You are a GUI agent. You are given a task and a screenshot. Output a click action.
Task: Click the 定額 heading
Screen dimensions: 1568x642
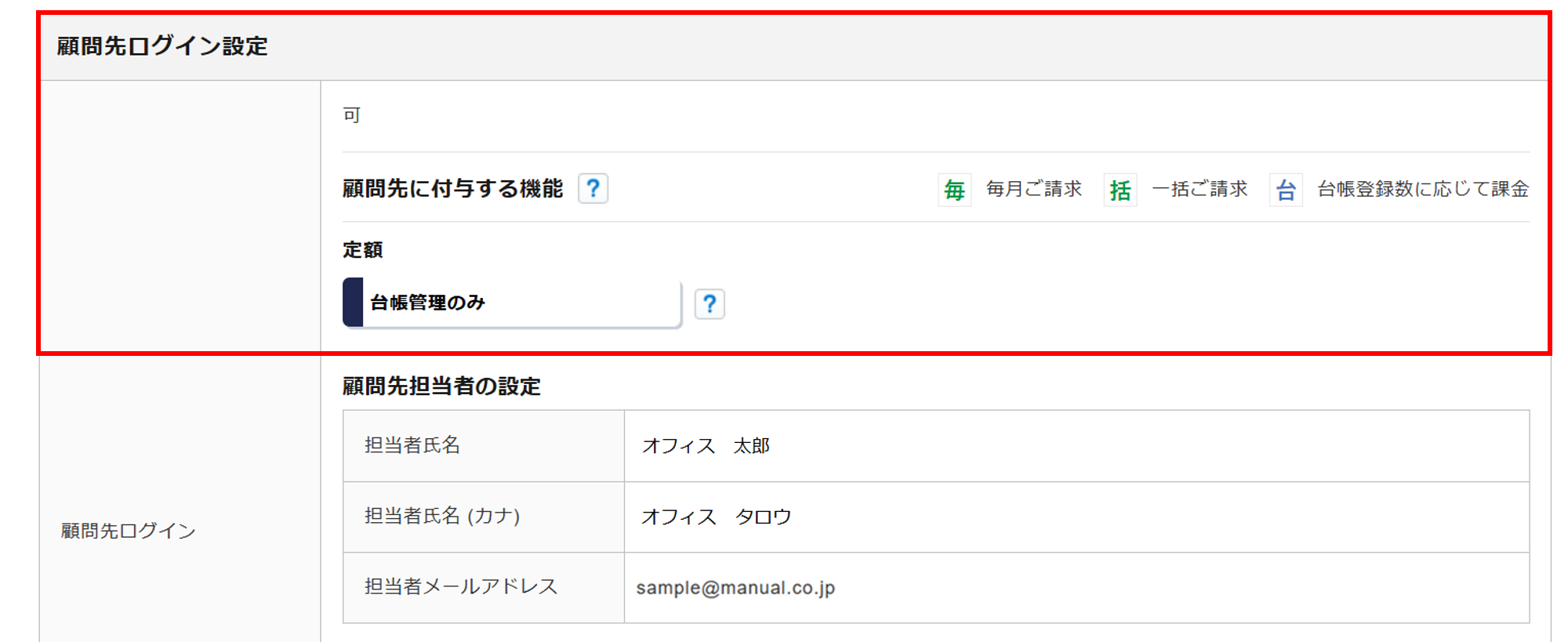tap(362, 250)
